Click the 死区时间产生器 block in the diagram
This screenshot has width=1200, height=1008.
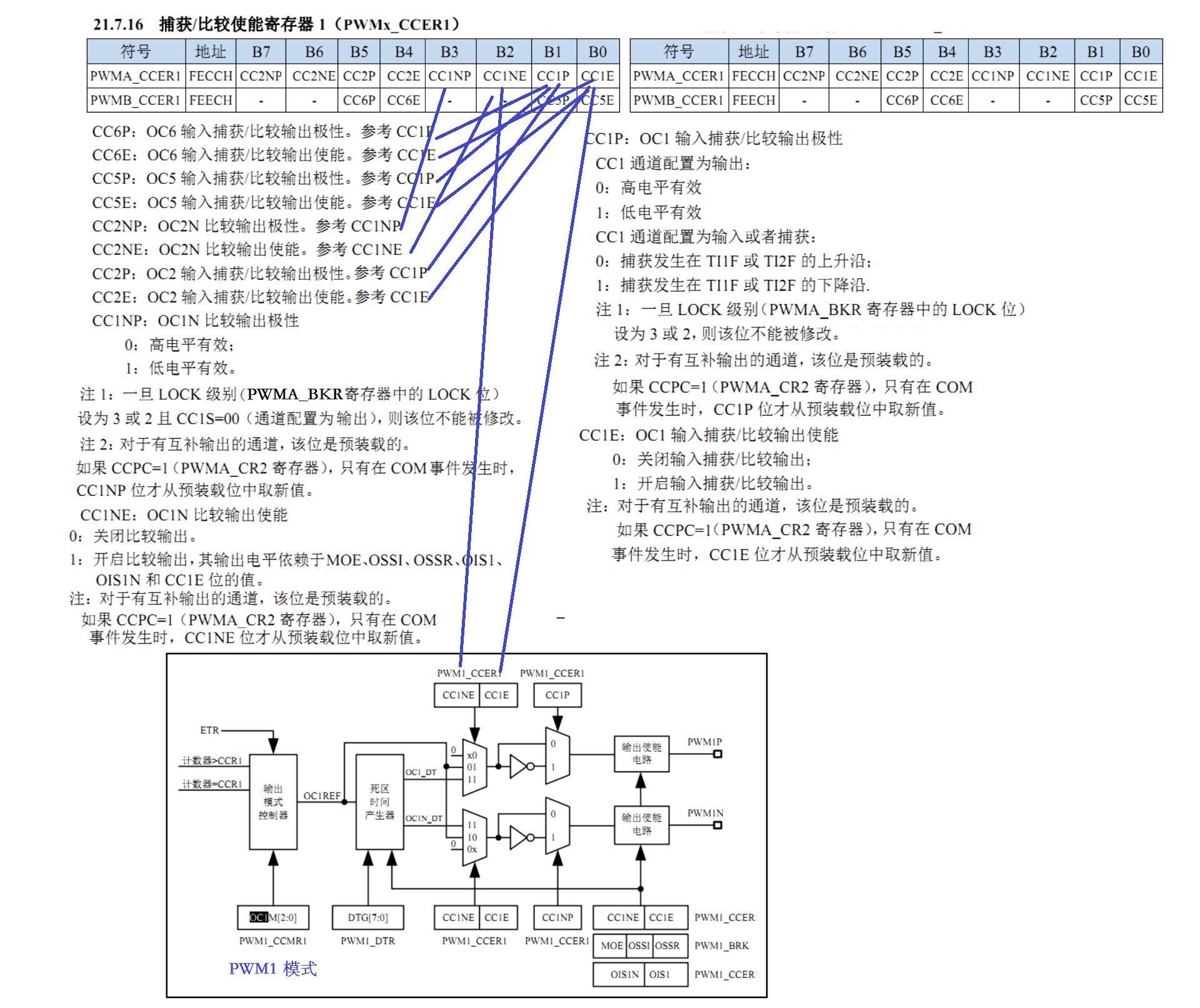[x=379, y=802]
